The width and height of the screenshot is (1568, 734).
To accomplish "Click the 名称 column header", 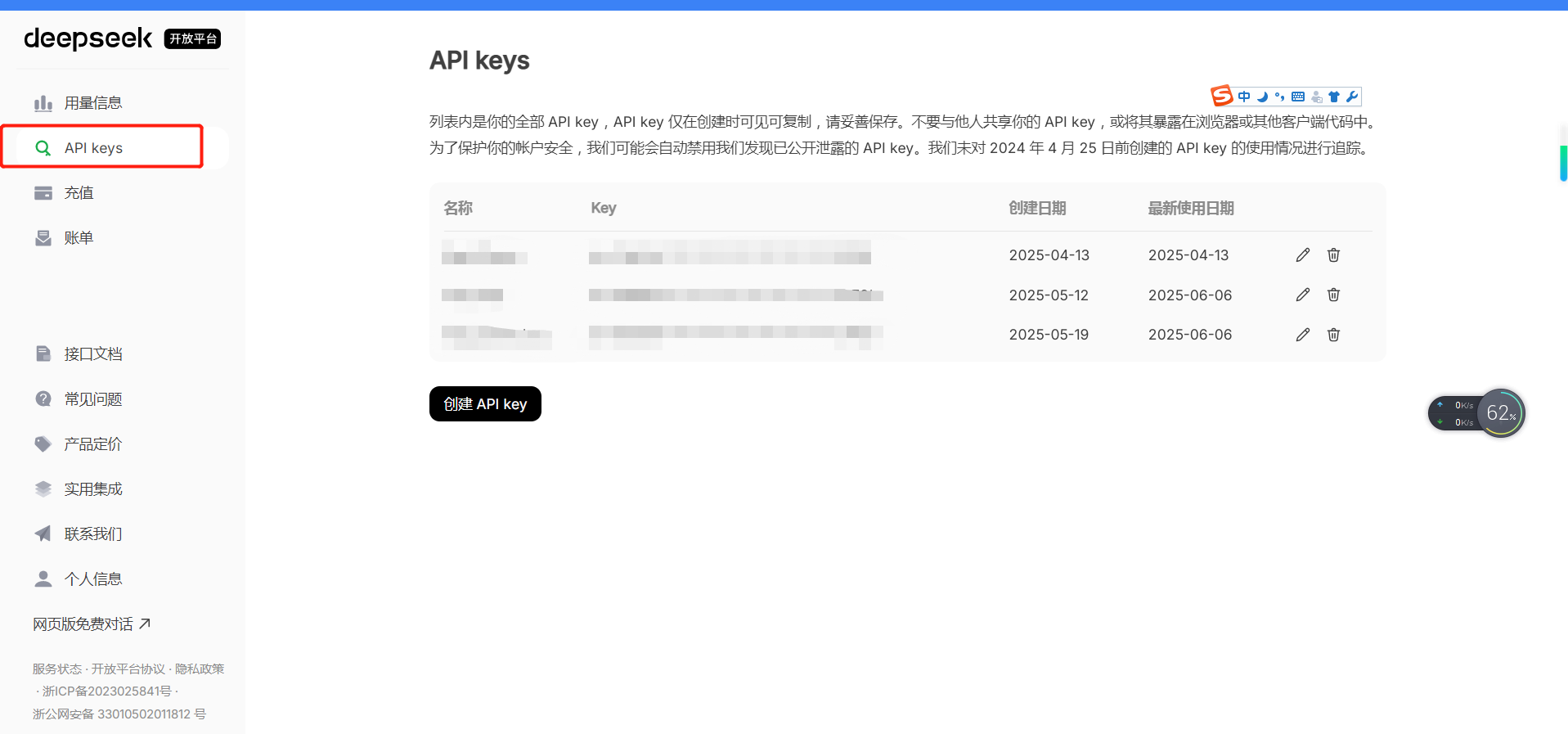I will 458,208.
